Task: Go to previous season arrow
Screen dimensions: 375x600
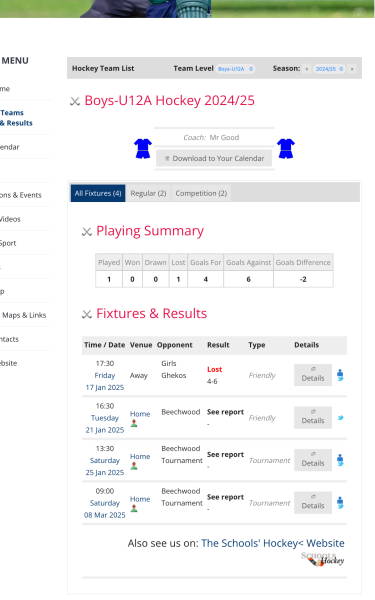Action: (x=307, y=69)
